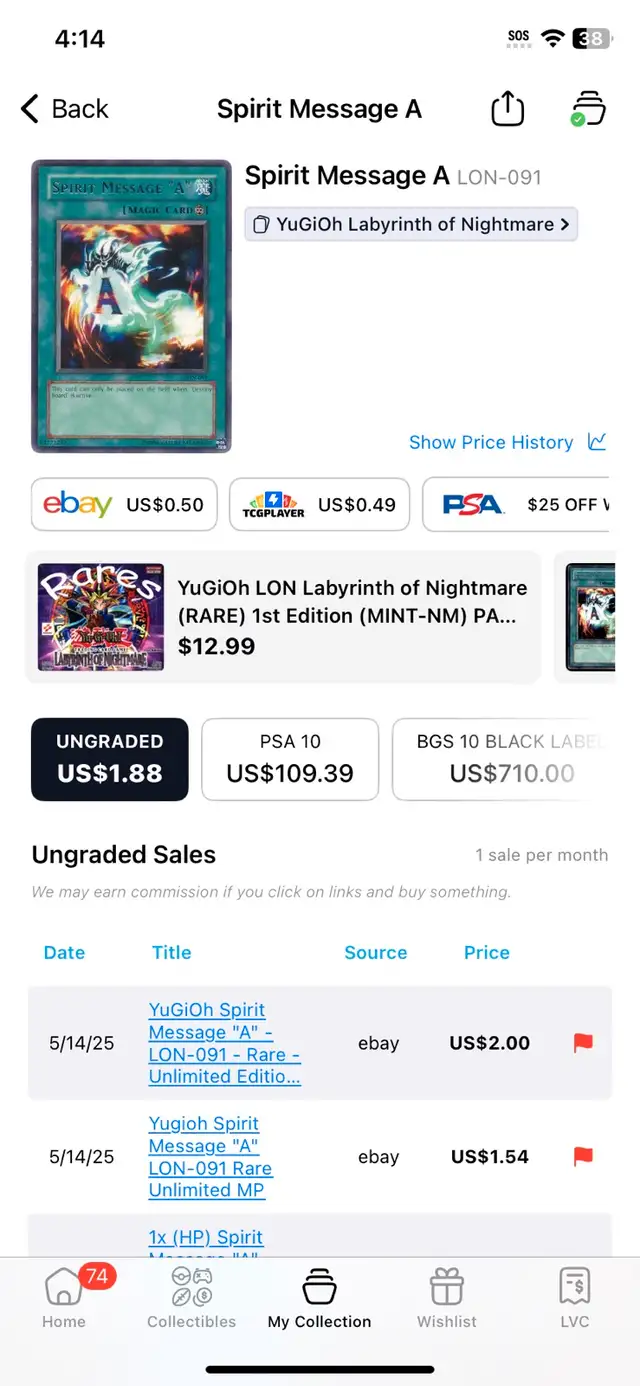The image size is (640, 1386).
Task: Open YuGiOh Spirit Message "A" Unlimited Edition link
Action: pyautogui.click(x=225, y=1043)
